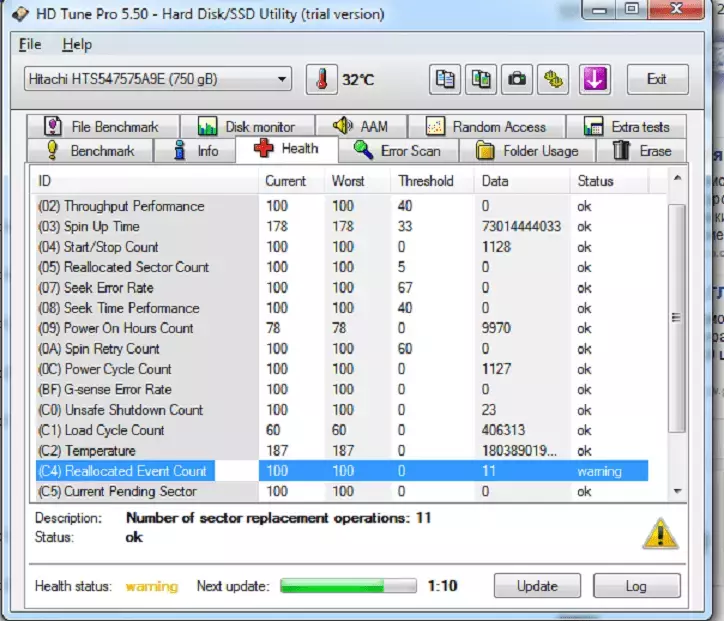The height and width of the screenshot is (621, 724).
Task: Select the (C4) Reallocated Event Count row
Action: click(342, 471)
